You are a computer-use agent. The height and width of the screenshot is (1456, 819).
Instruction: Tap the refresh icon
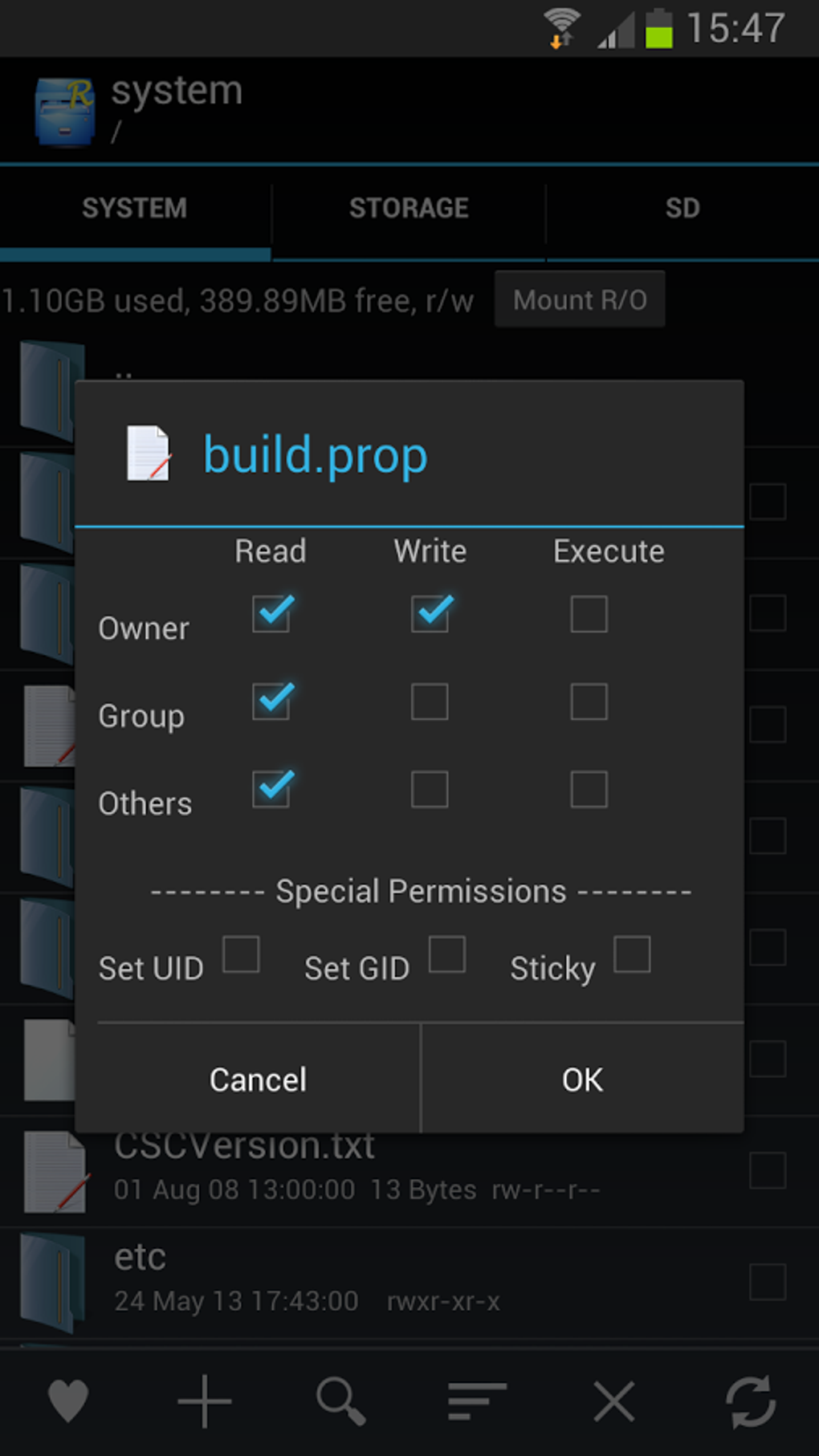pos(750,1401)
